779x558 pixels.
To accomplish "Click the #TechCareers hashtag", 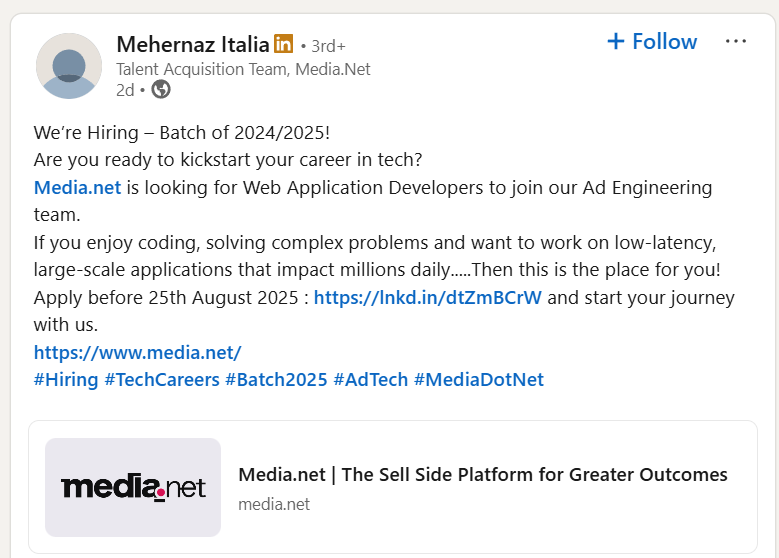I will pos(162,380).
